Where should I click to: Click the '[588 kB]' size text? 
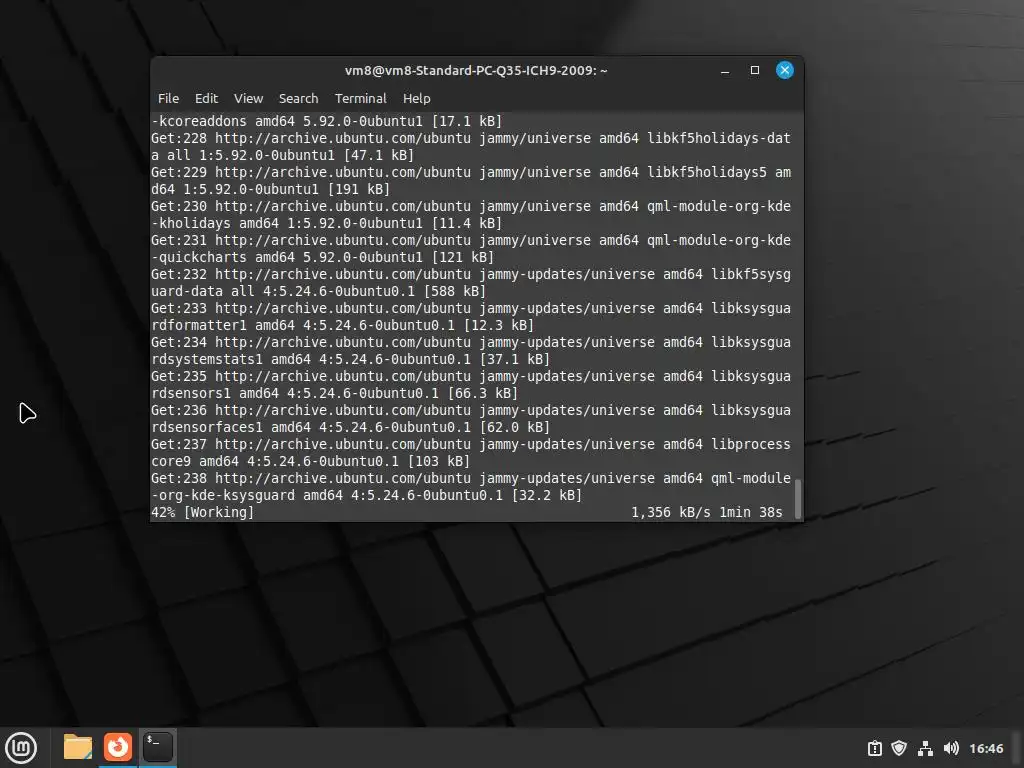coord(455,292)
